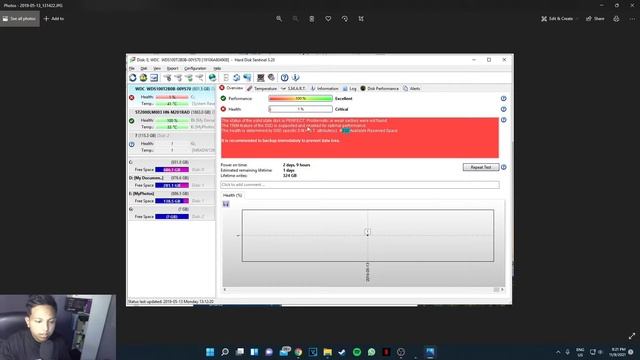
Task: Click '2 days, 9 hours' power on time value
Action: (x=296, y=165)
